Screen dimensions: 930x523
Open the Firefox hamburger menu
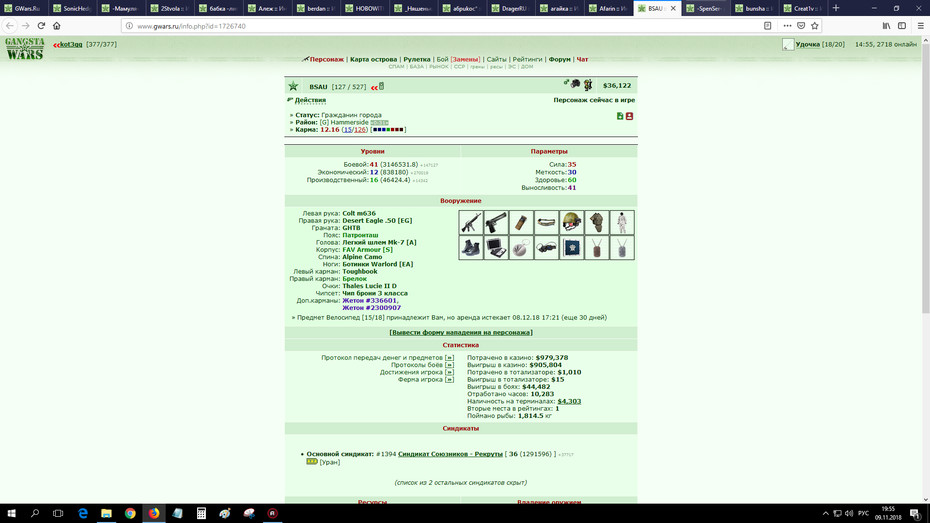tap(920, 25)
